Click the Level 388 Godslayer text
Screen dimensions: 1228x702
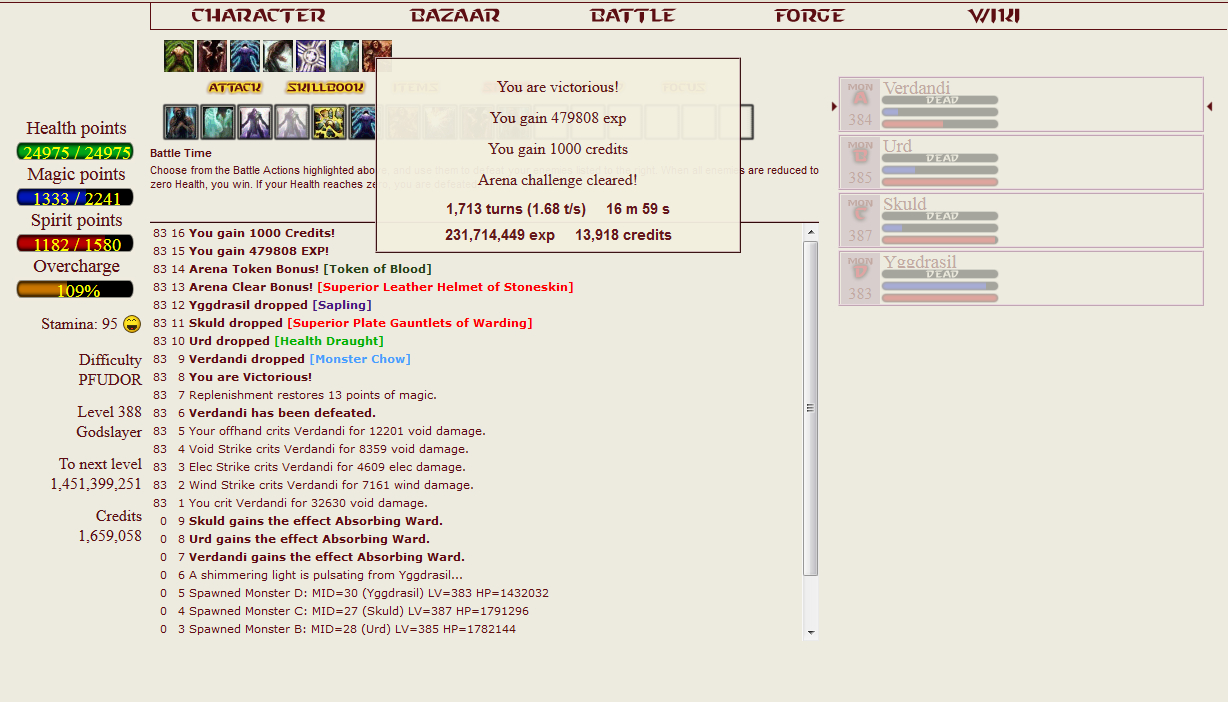click(x=109, y=422)
